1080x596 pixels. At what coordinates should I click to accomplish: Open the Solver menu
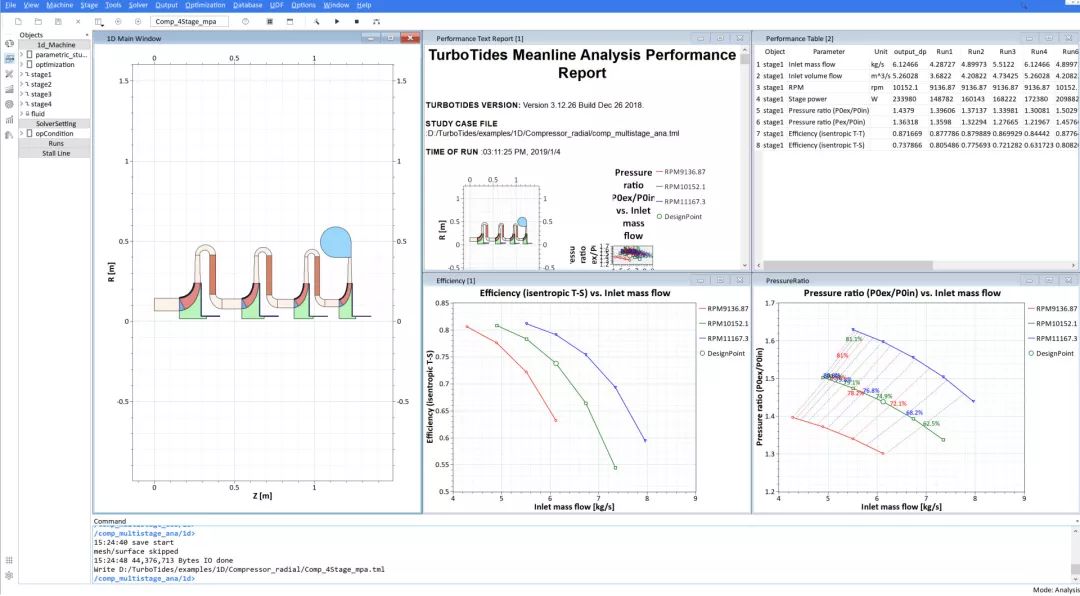tap(138, 5)
